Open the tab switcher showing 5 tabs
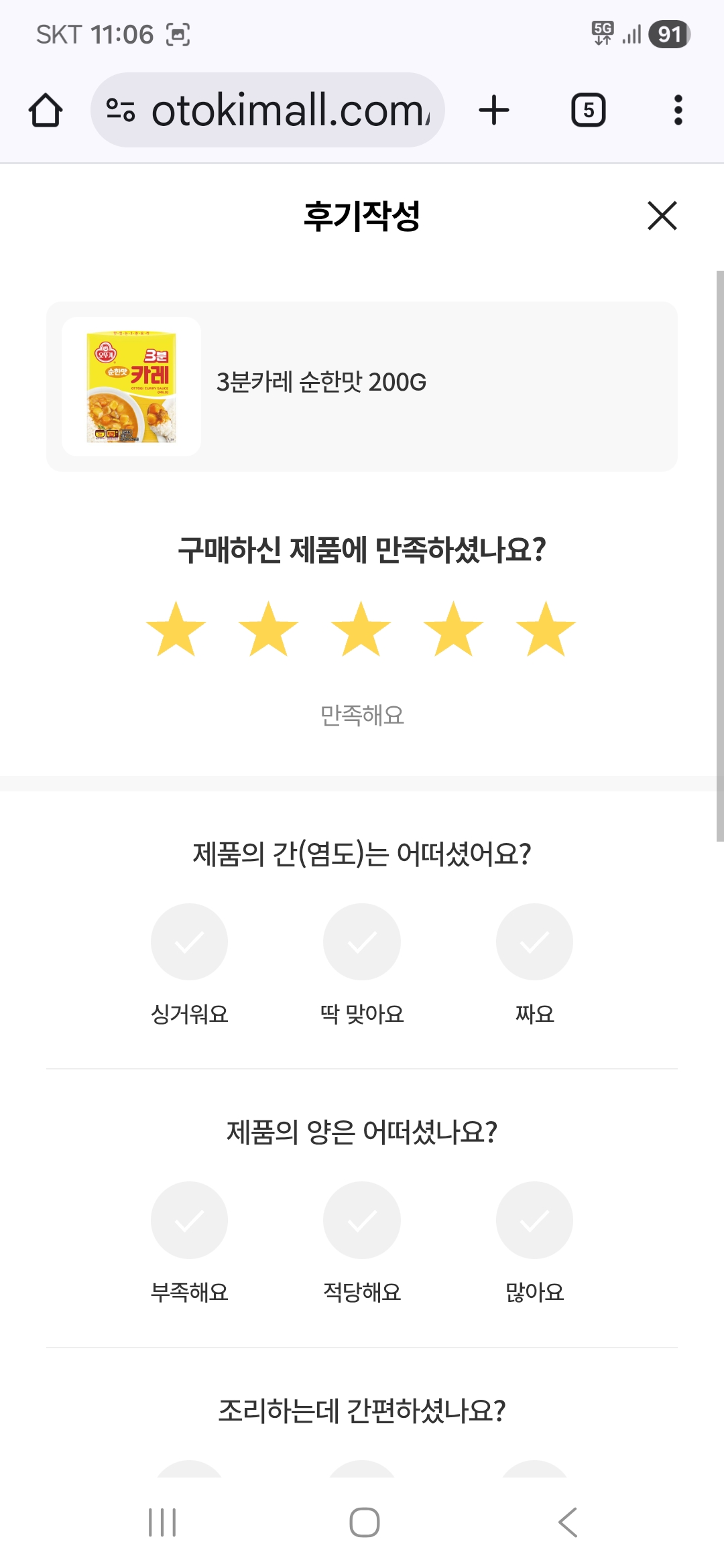 588,111
